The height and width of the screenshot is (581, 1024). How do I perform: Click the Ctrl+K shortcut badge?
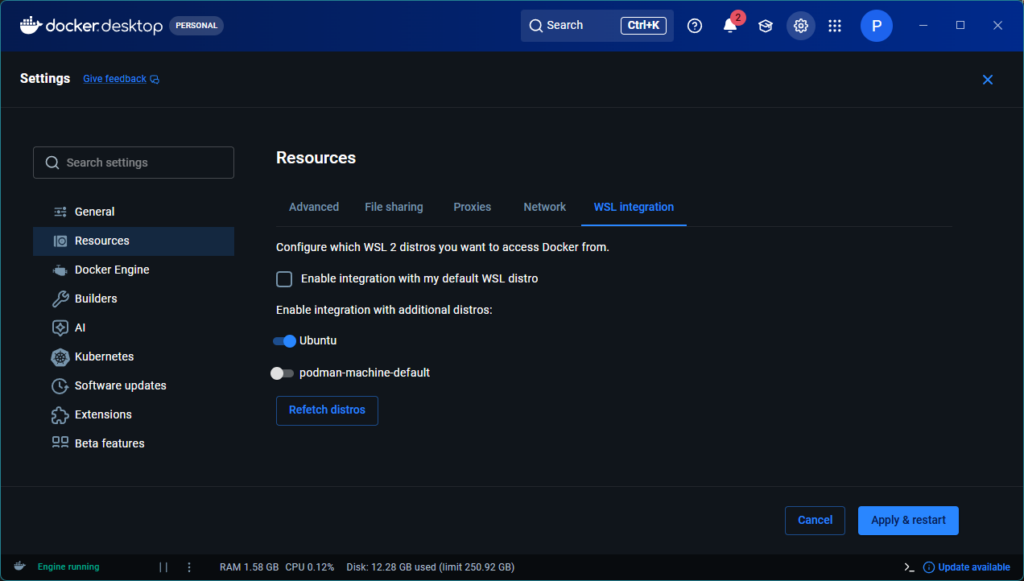coord(643,25)
